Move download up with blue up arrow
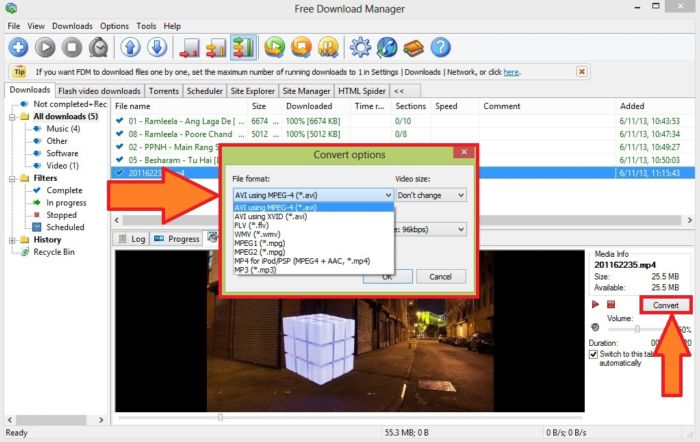Screen dimensions: 700x442 (x=130, y=47)
